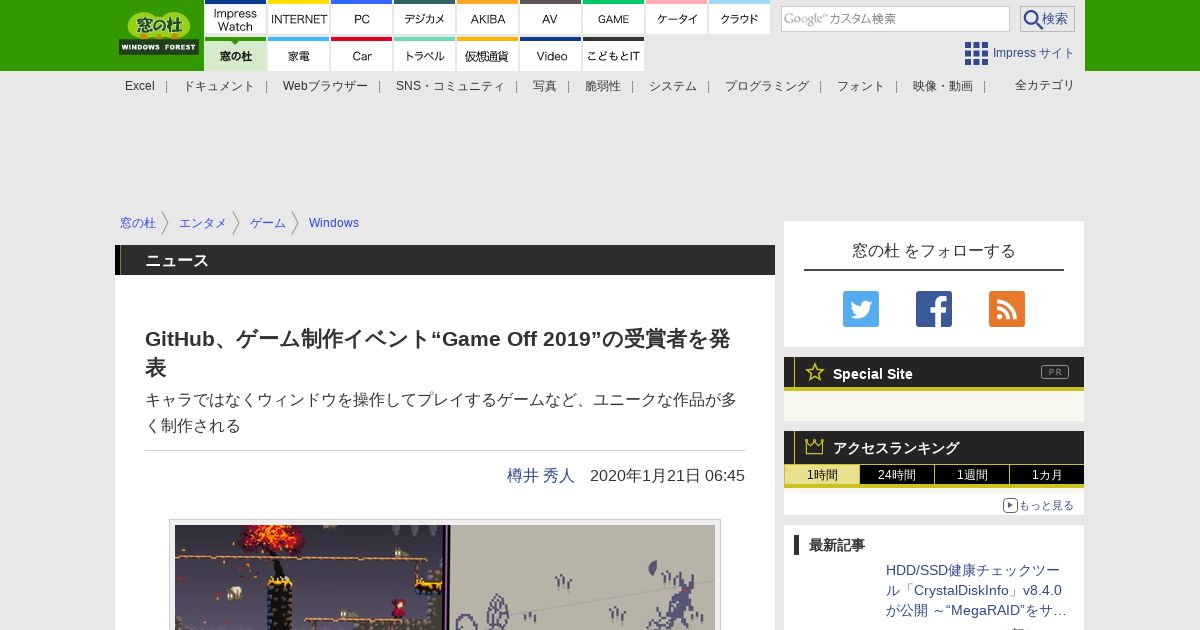
Task: Click the 窓の杜 breadcrumb link
Action: pos(138,223)
